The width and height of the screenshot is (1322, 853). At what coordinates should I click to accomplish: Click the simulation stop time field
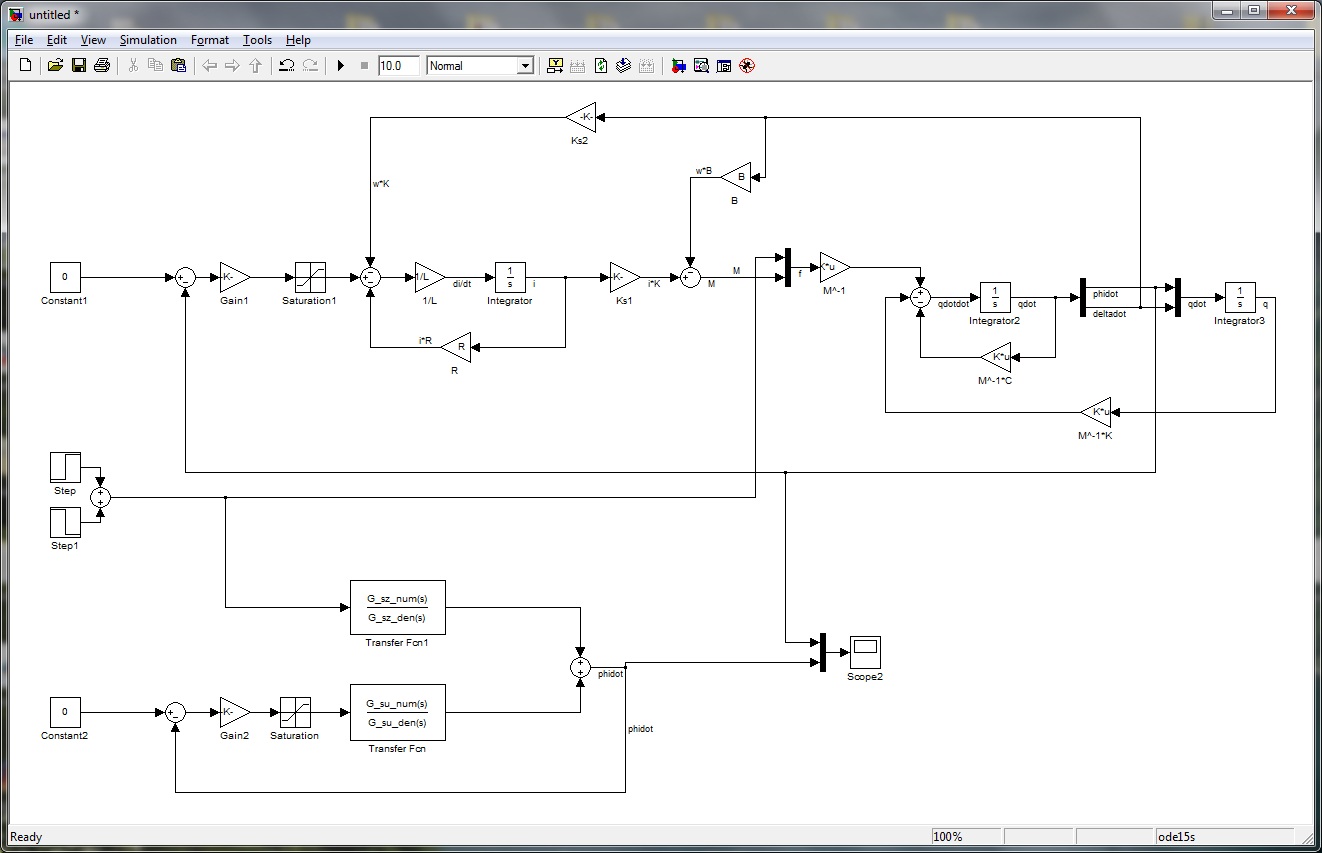398,66
